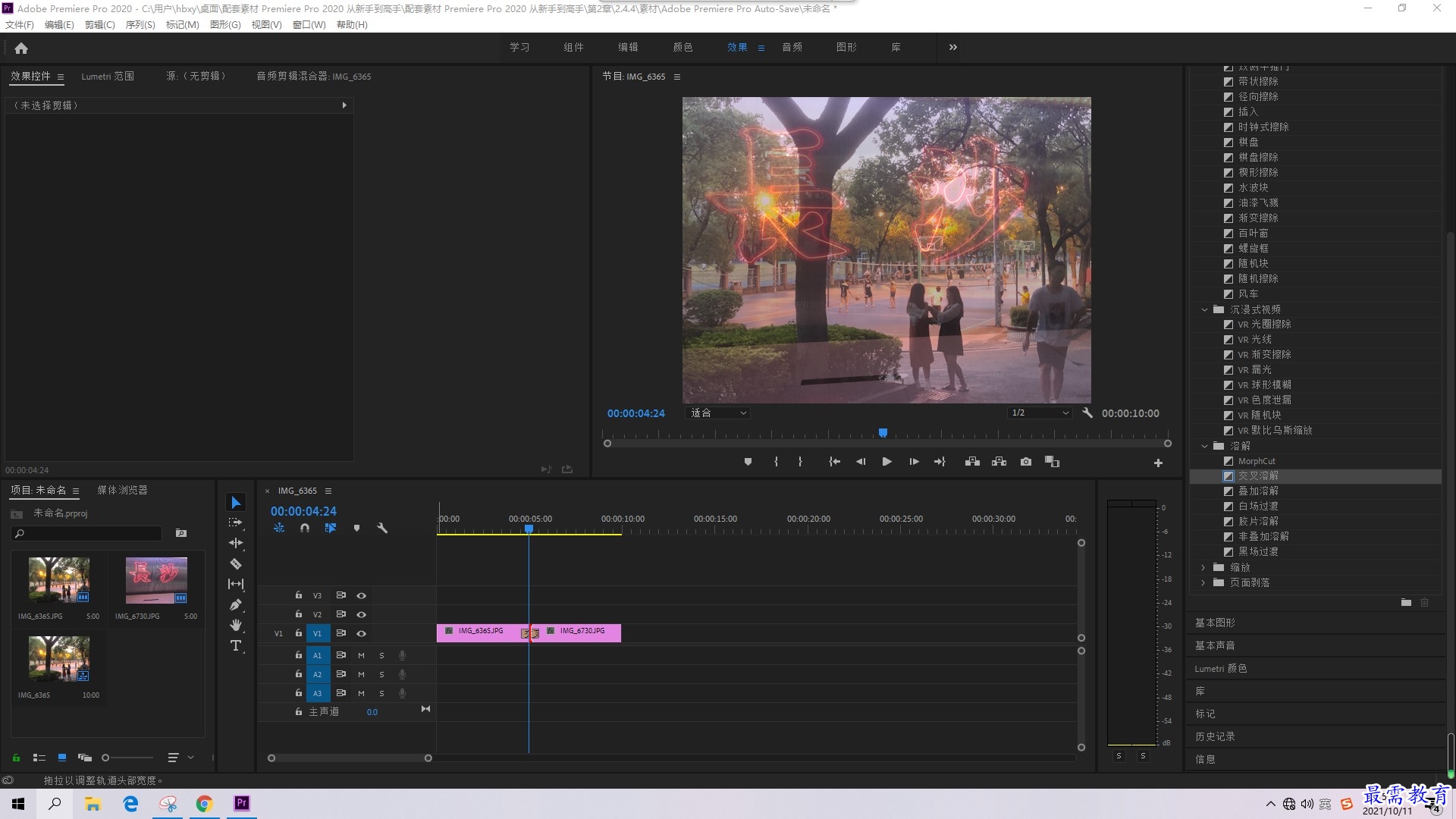Play the program monitor preview
The height and width of the screenshot is (819, 1456).
[886, 462]
